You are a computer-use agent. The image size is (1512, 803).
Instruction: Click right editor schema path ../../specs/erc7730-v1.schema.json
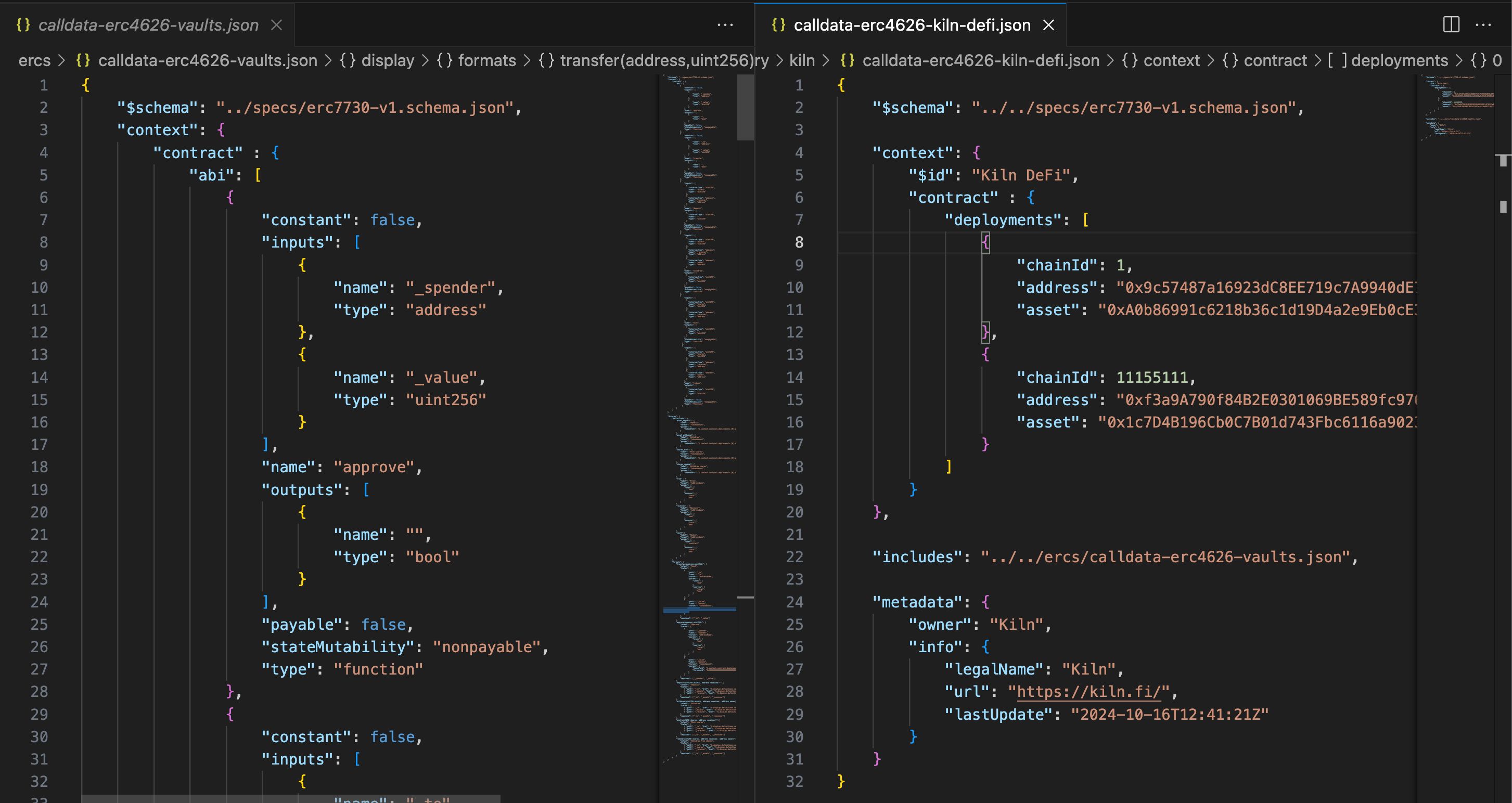tap(1133, 107)
